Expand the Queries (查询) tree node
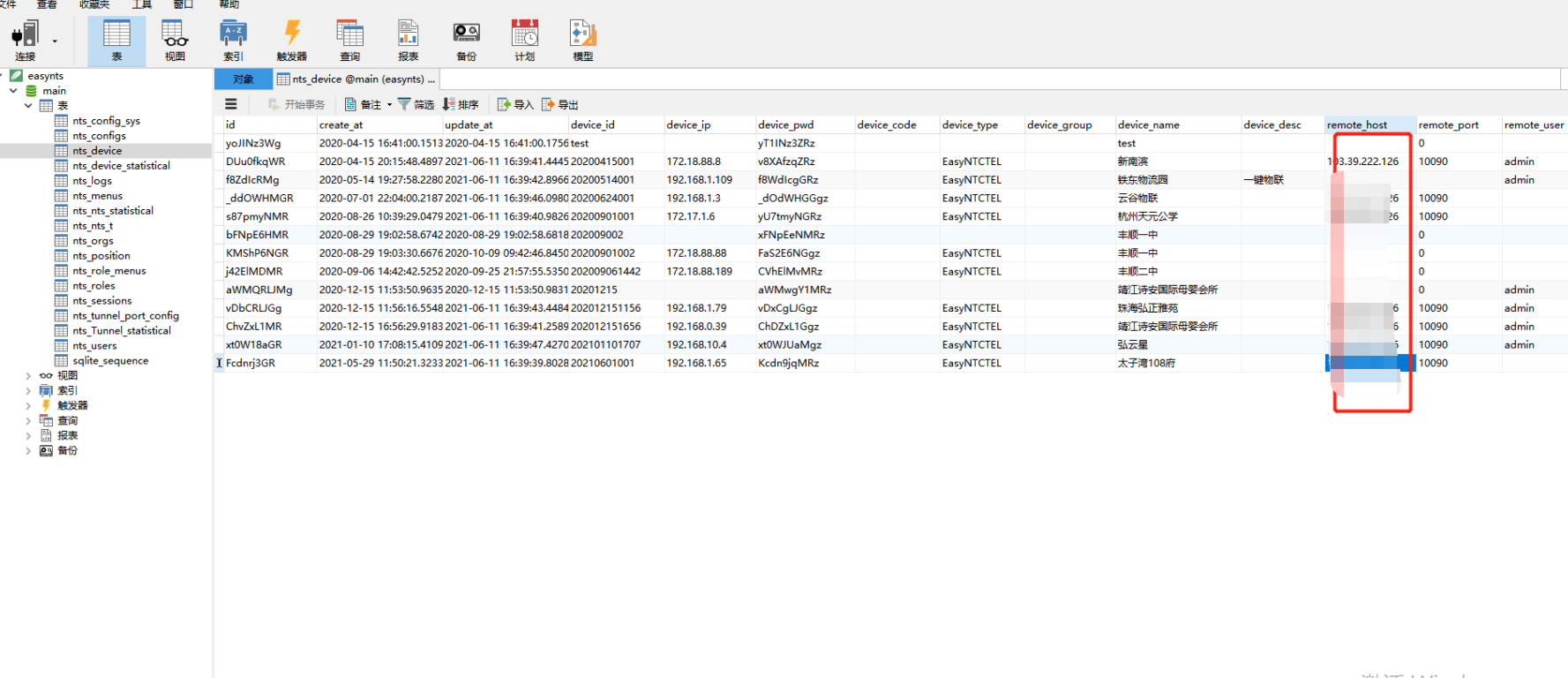This screenshot has width=1568, height=678. (28, 420)
